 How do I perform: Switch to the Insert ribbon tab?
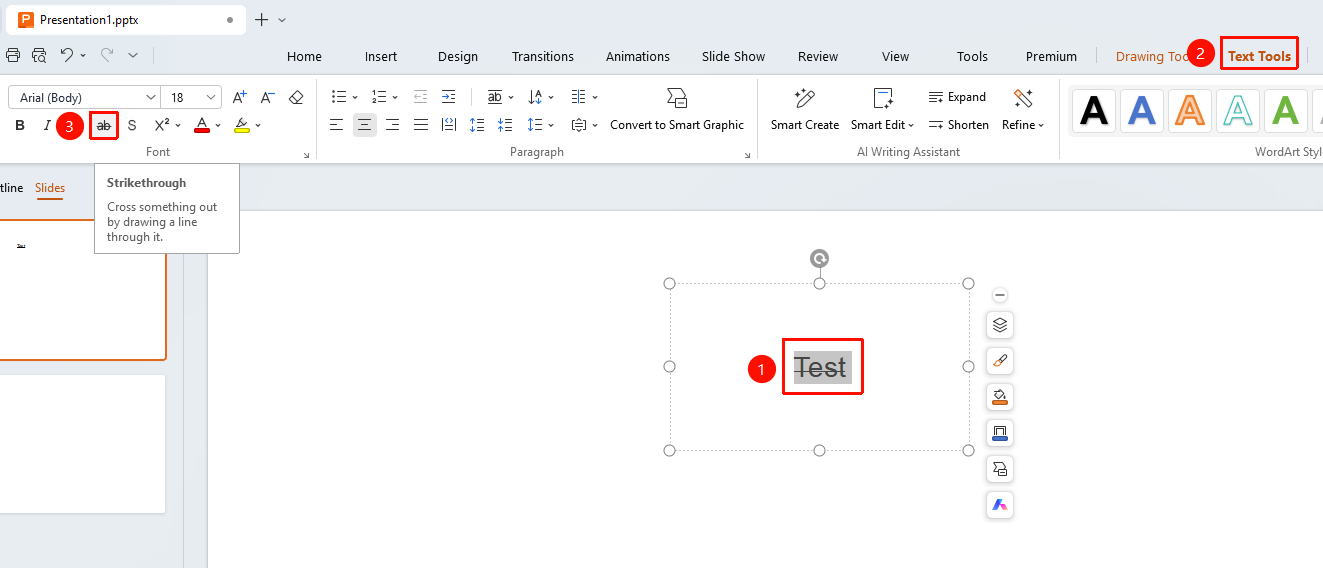click(x=381, y=56)
